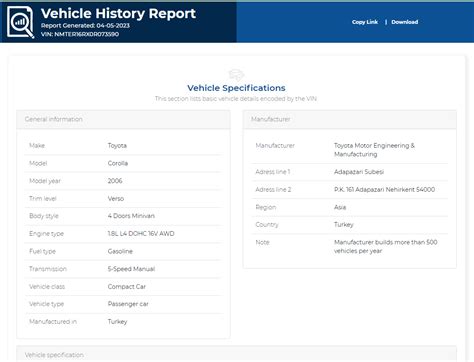474x362 pixels.
Task: Click the Vehicle Specifications heading
Action: [236, 88]
